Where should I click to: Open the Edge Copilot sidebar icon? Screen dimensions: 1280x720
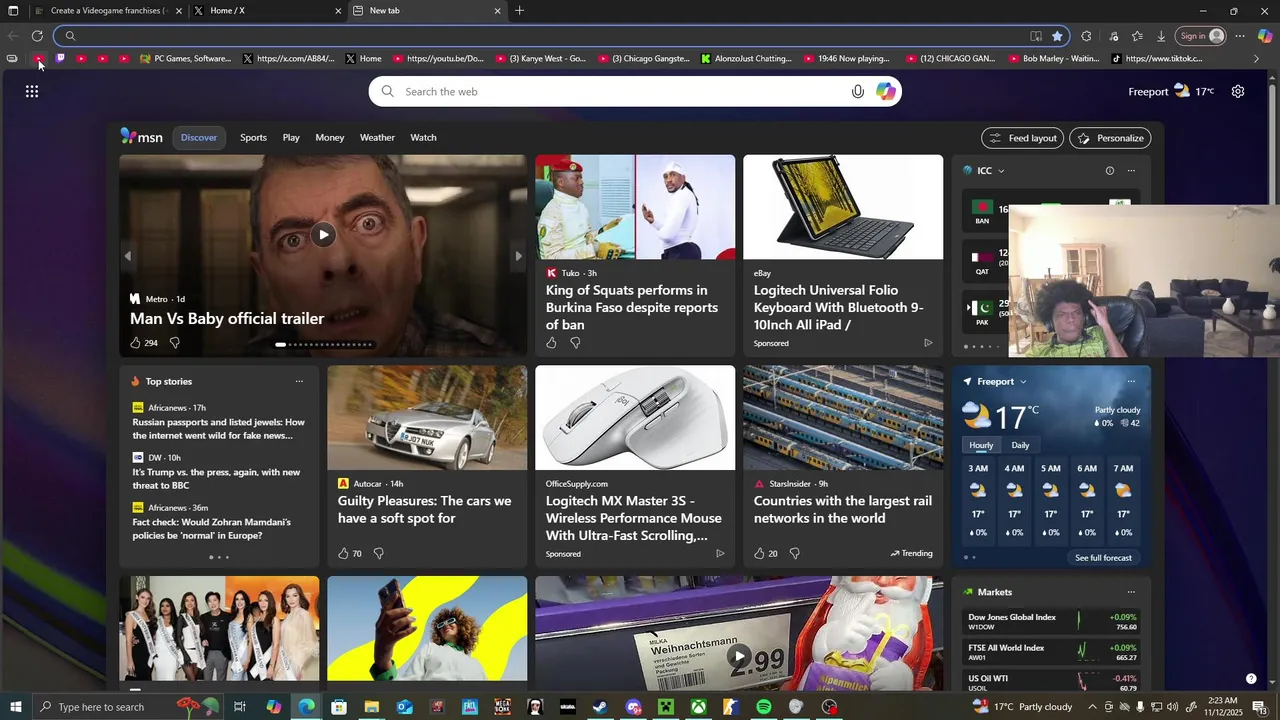(x=1265, y=36)
